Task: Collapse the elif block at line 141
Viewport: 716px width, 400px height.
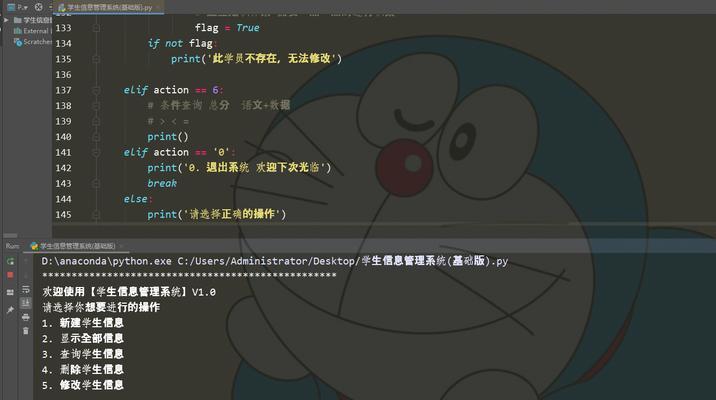Action: tap(96, 152)
